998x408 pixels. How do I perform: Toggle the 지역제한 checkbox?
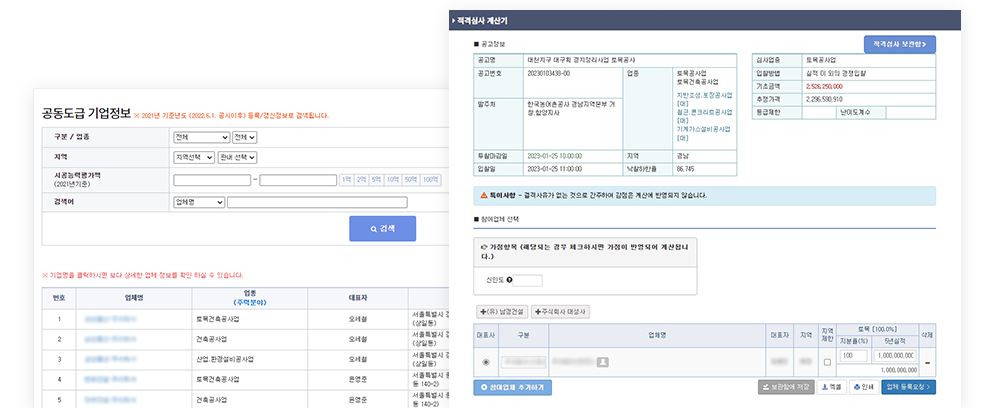826,362
